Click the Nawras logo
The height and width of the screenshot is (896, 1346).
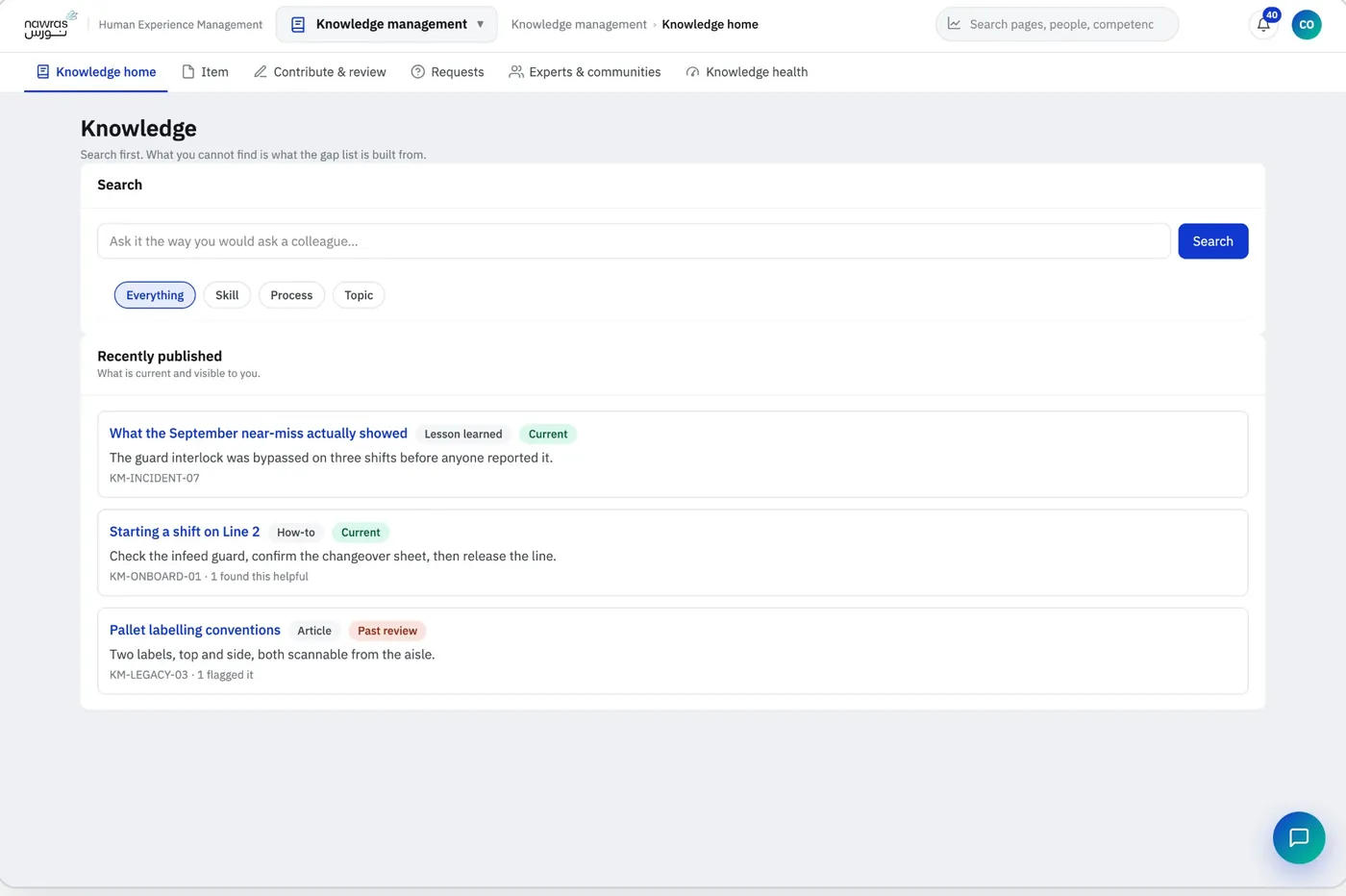[50, 24]
